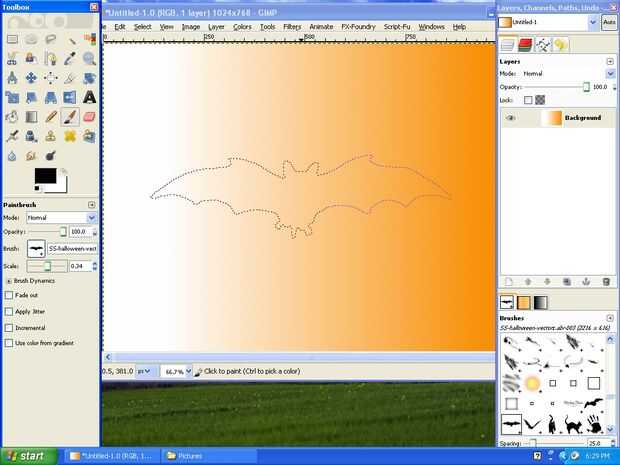Open the Layers panel configure menu button
The image size is (620, 465).
click(x=610, y=61)
